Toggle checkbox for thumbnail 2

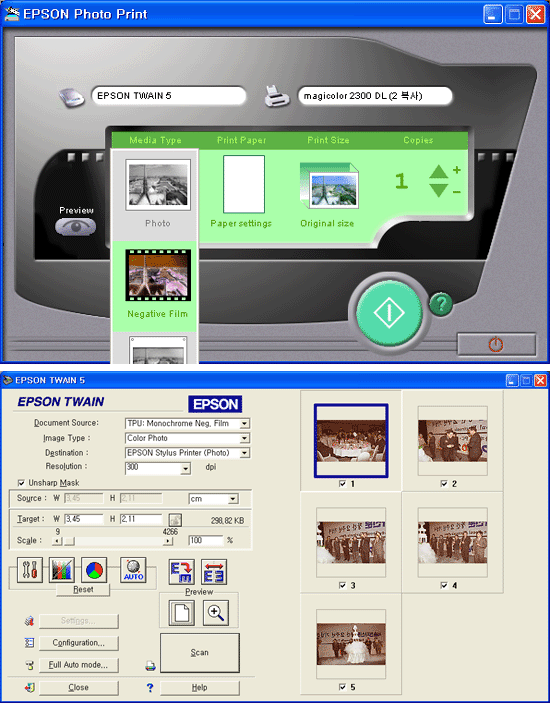(444, 484)
